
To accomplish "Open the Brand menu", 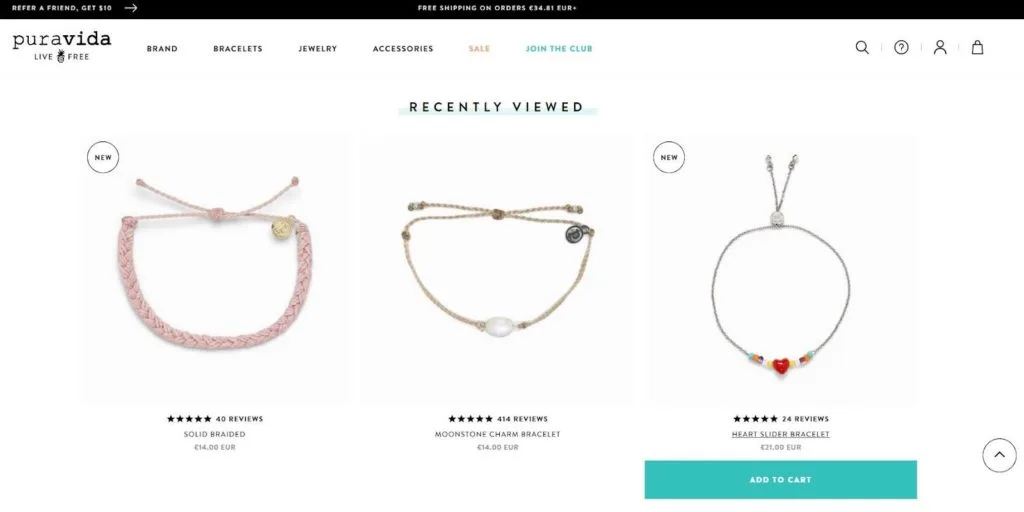I will point(162,48).
